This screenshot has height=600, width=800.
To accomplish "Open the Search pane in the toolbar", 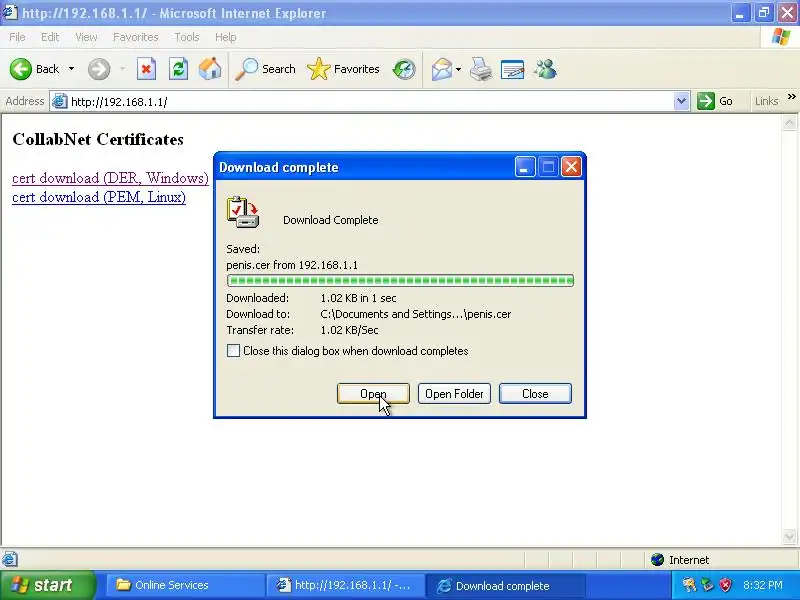I will coord(265,69).
